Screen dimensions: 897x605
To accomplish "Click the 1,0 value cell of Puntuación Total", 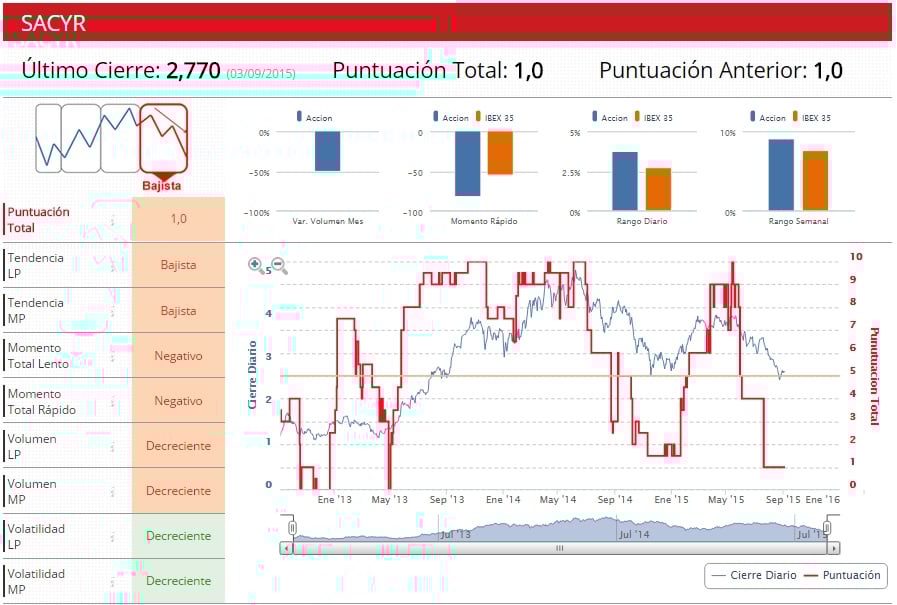I will pyautogui.click(x=178, y=219).
